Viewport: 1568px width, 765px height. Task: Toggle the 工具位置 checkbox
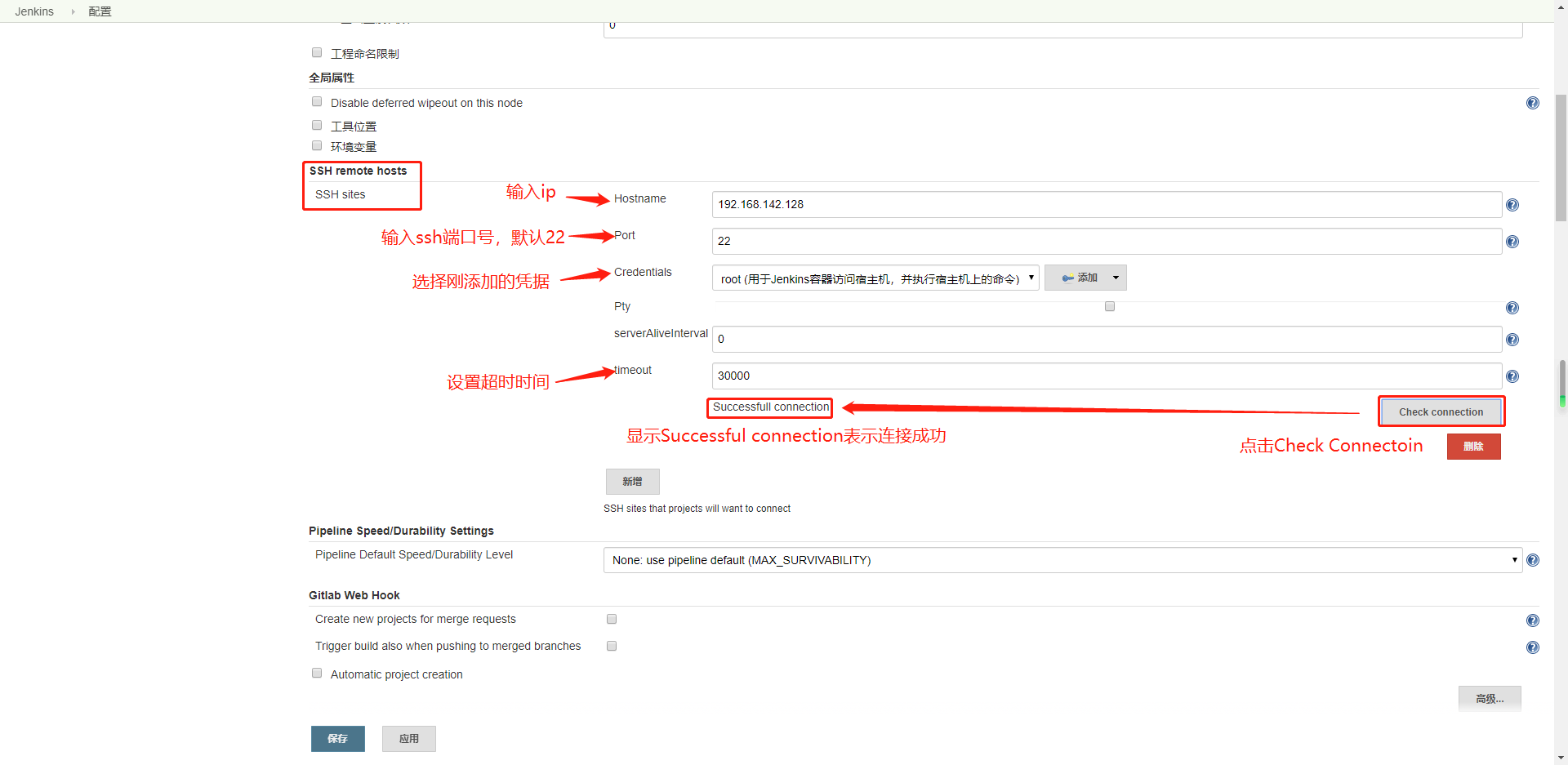point(317,125)
